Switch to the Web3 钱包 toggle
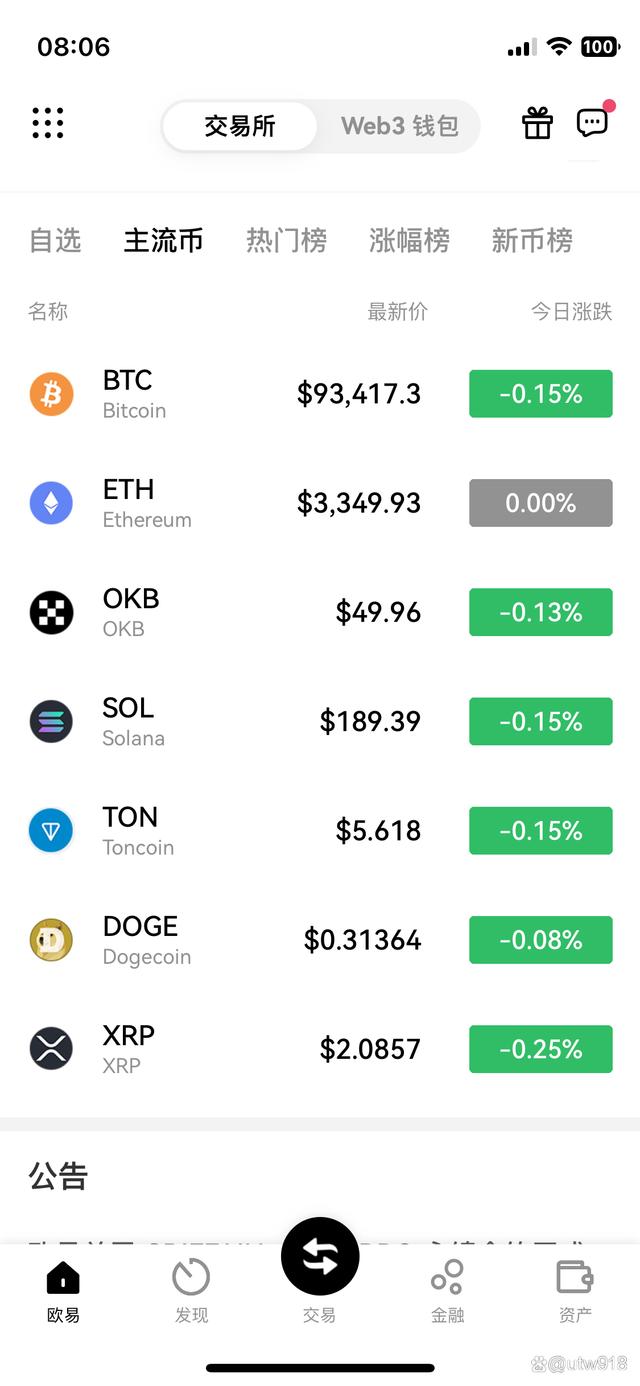Image resolution: width=640 pixels, height=1386 pixels. tap(399, 127)
